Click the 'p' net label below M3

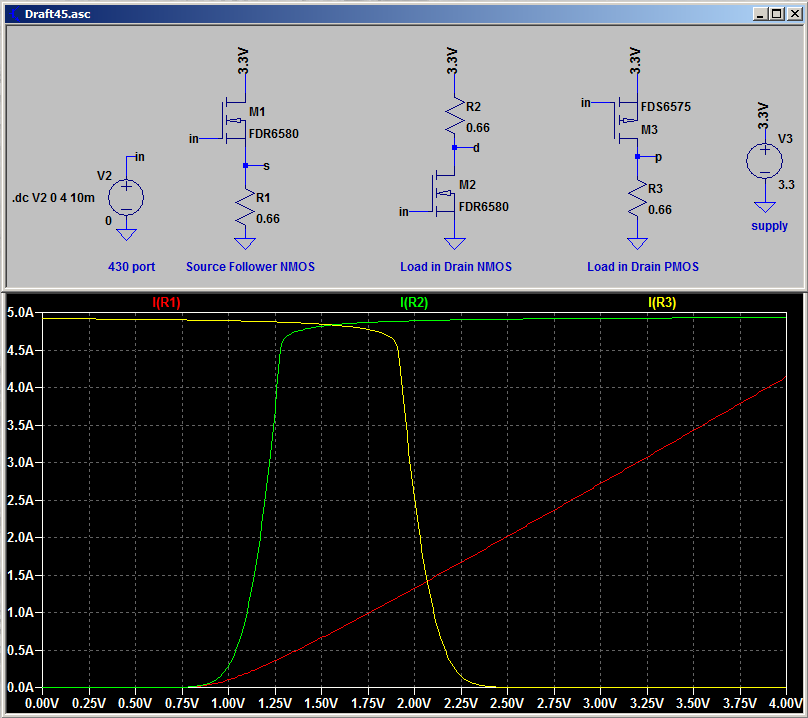click(x=659, y=158)
